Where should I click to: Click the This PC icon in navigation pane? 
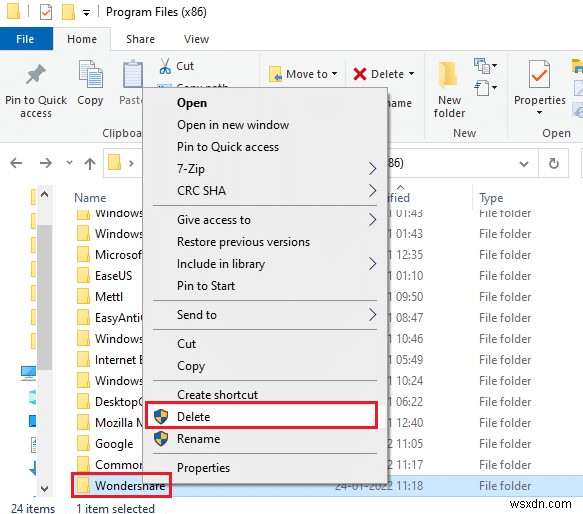[29, 373]
